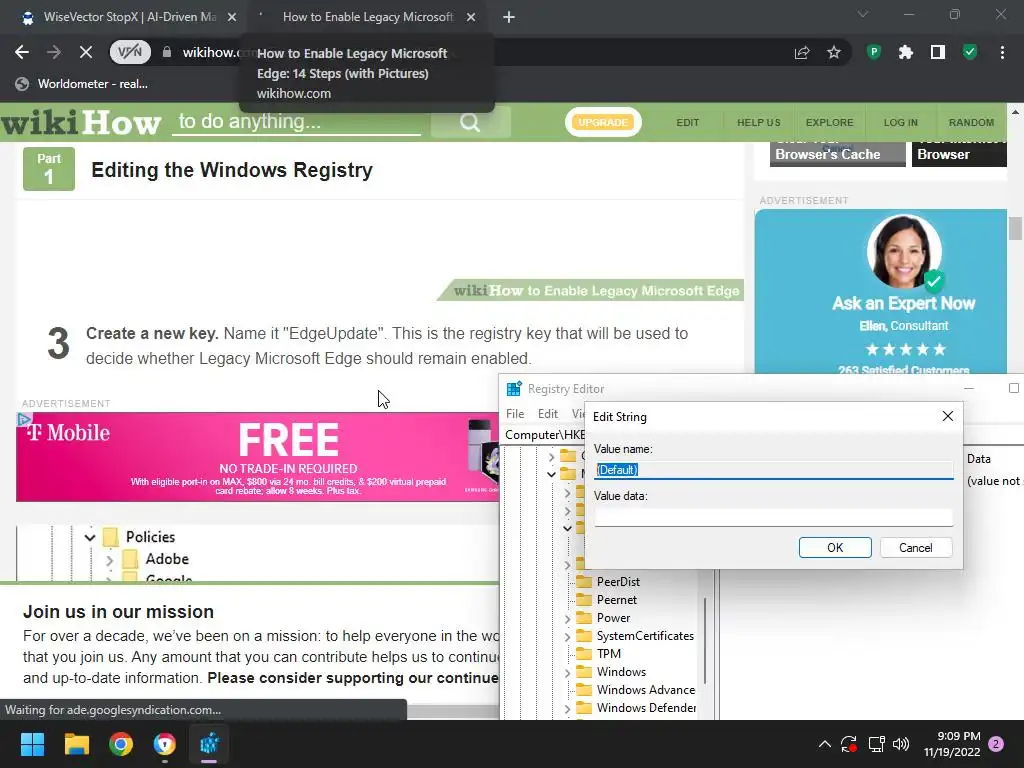Open the EXPLORE menu on wikiHow
Image resolution: width=1024 pixels, height=768 pixels.
(x=829, y=122)
